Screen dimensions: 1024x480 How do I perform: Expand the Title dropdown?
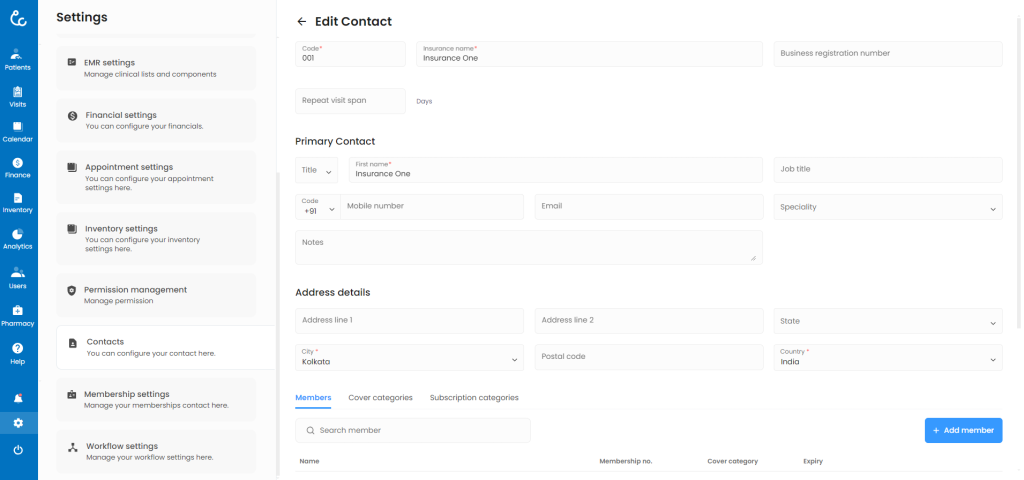pyautogui.click(x=317, y=170)
